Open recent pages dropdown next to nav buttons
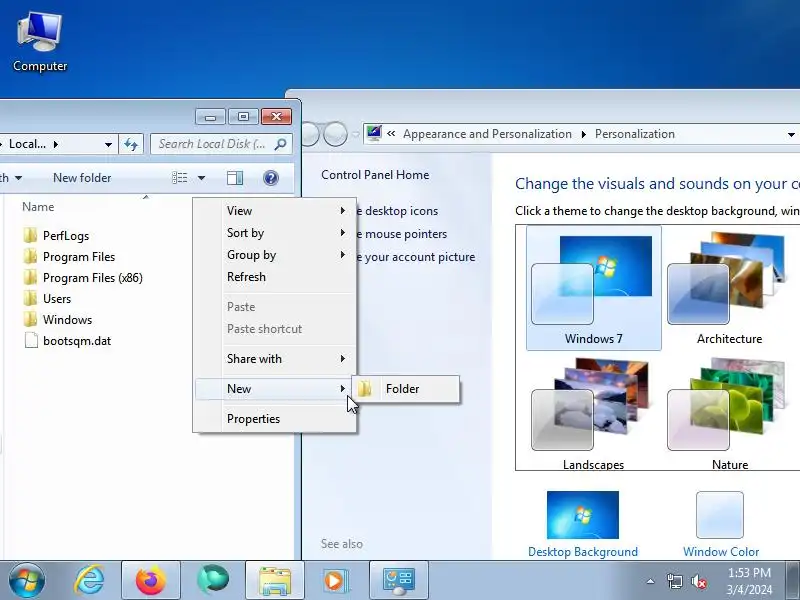Viewport: 800px width, 600px height. click(356, 135)
